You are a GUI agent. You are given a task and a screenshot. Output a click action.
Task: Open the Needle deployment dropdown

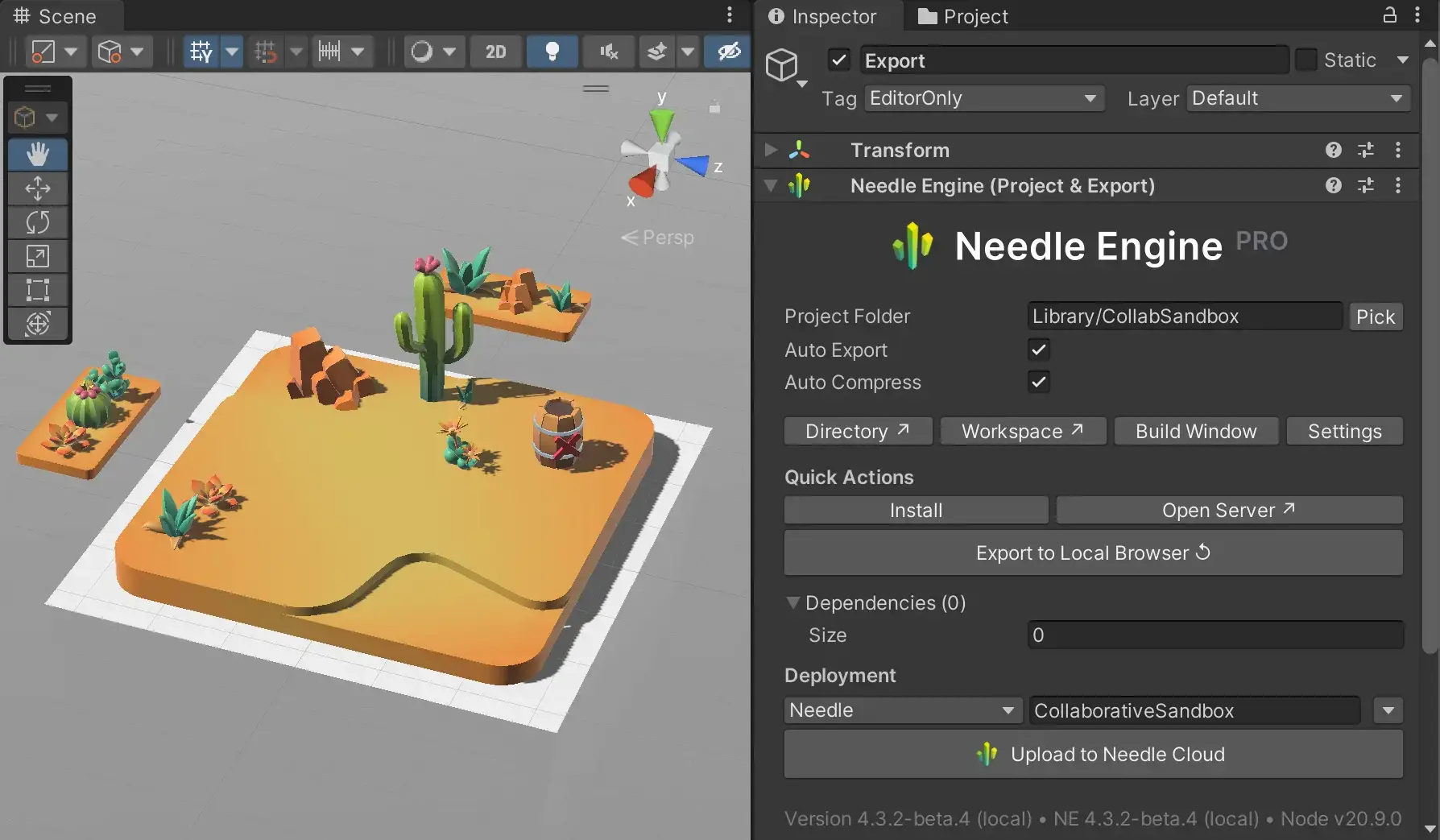[903, 710]
